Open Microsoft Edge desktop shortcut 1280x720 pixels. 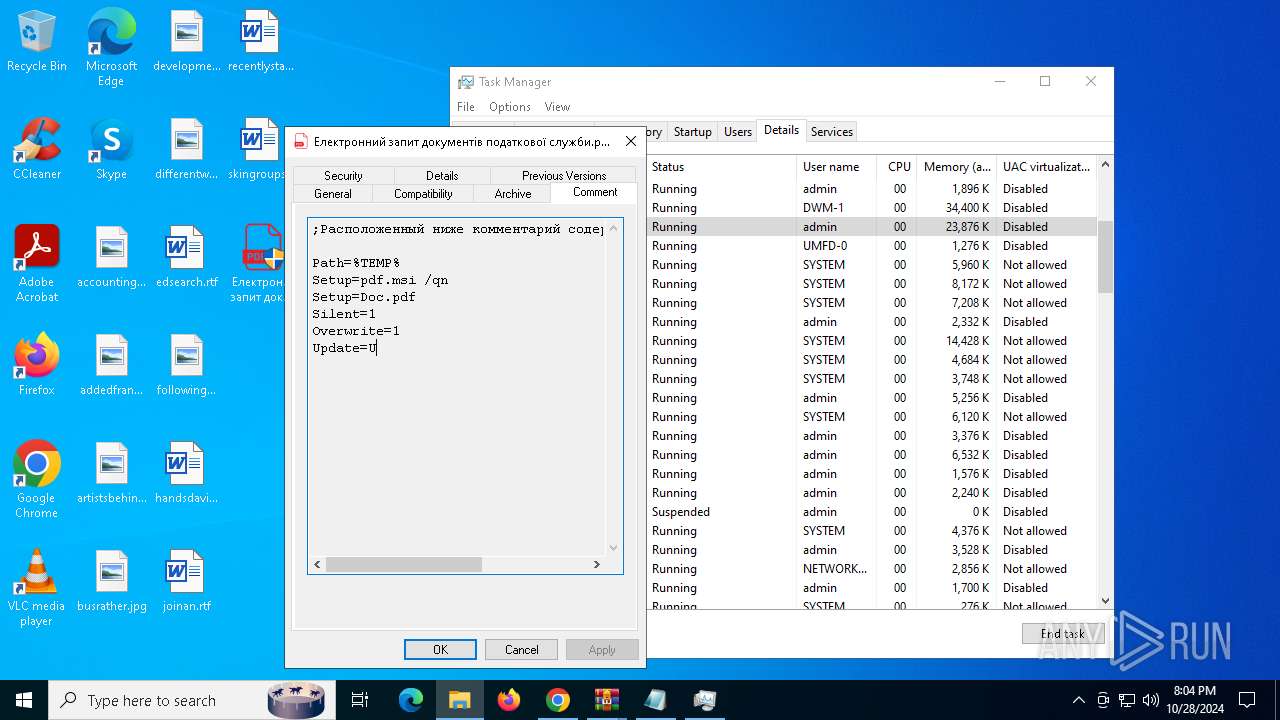(111, 48)
